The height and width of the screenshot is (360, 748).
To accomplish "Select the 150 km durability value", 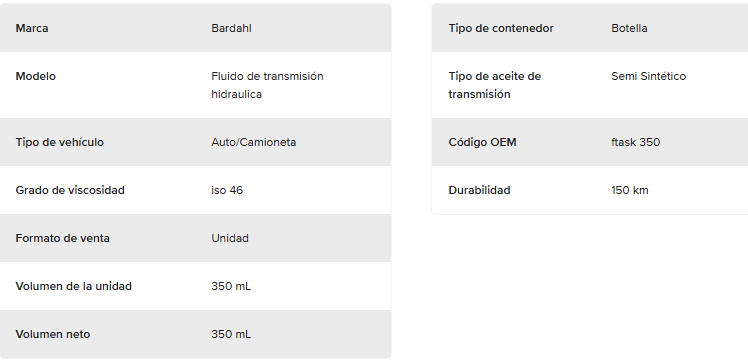I will coord(630,190).
